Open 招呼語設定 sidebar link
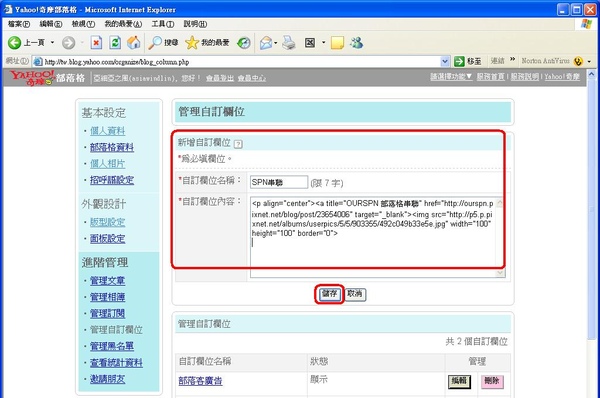The width and height of the screenshot is (600, 398). [112, 180]
